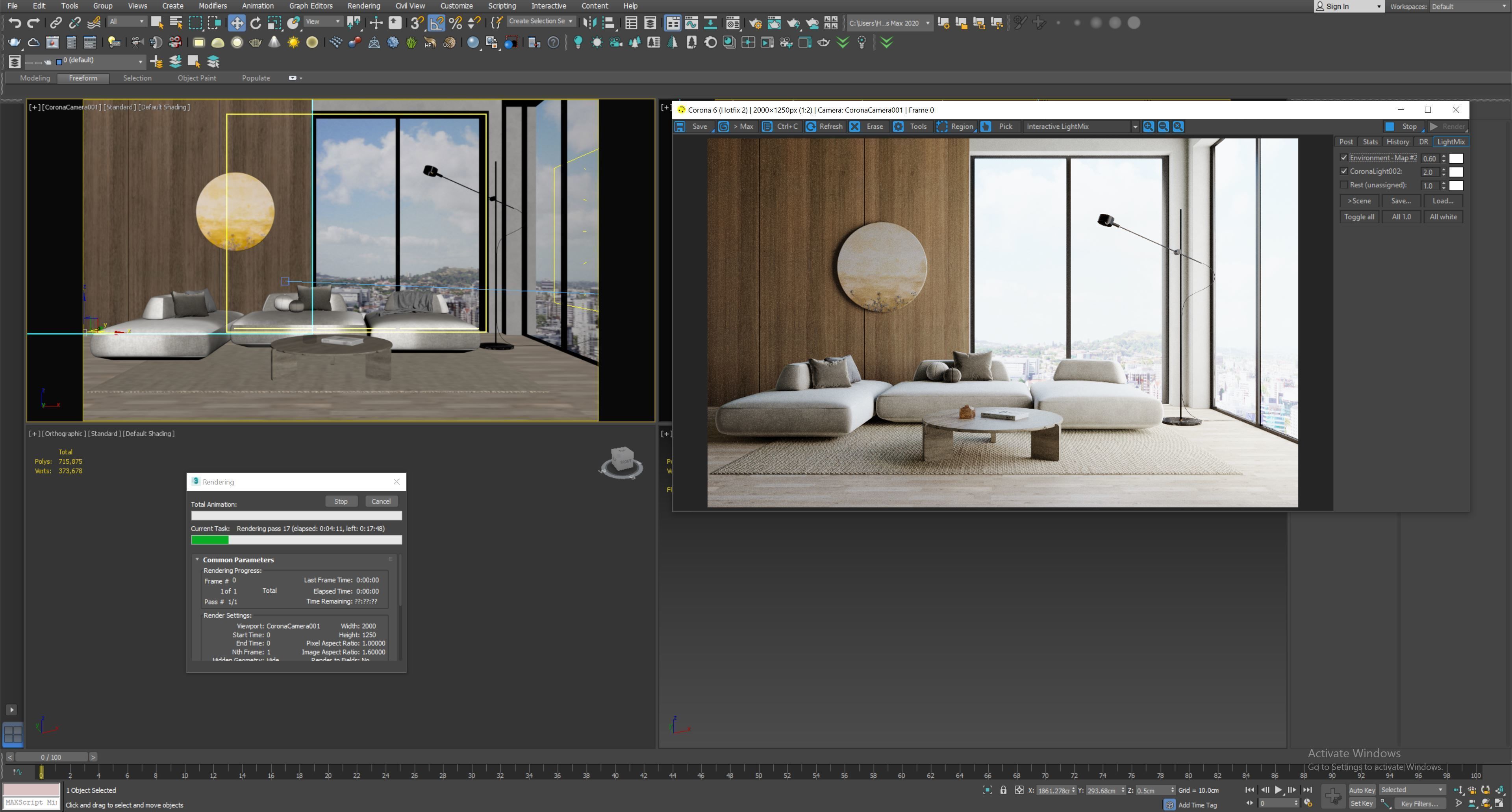Switch to the Post tab
This screenshot has width=1512, height=812.
(1346, 141)
